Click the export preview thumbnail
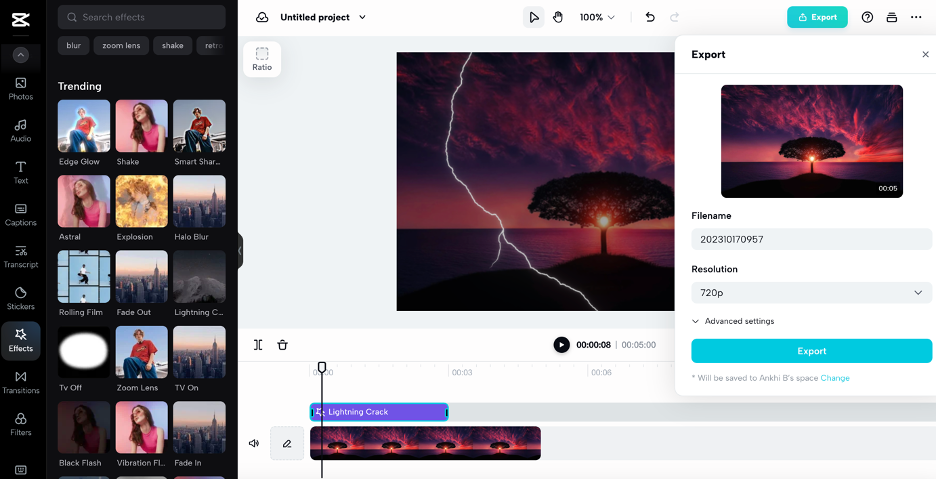936x480 pixels. point(811,141)
